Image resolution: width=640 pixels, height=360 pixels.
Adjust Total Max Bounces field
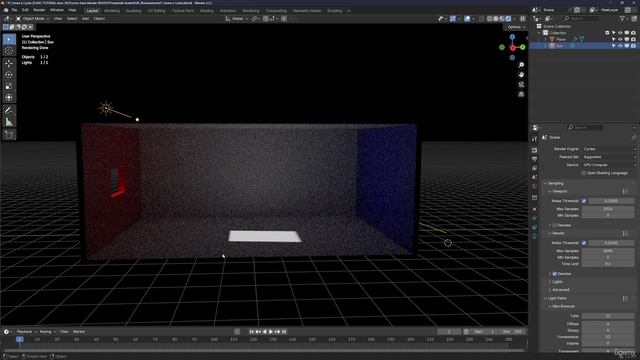(608, 316)
